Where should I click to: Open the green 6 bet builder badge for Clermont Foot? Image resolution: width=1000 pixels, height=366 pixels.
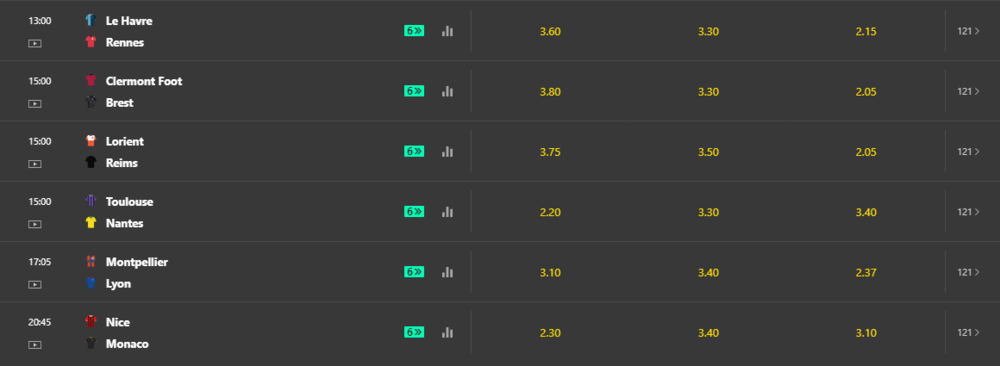click(x=414, y=91)
